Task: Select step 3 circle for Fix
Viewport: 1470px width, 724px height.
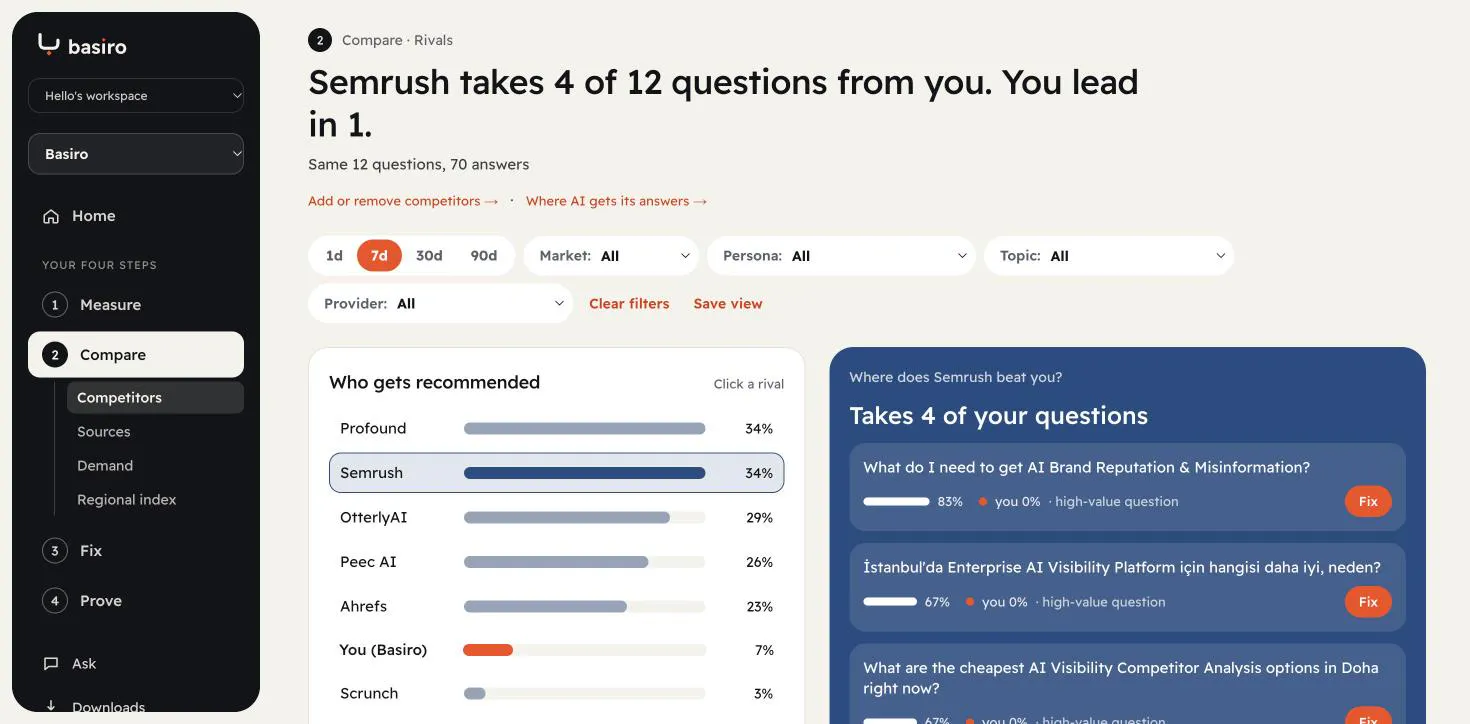Action: pos(55,551)
